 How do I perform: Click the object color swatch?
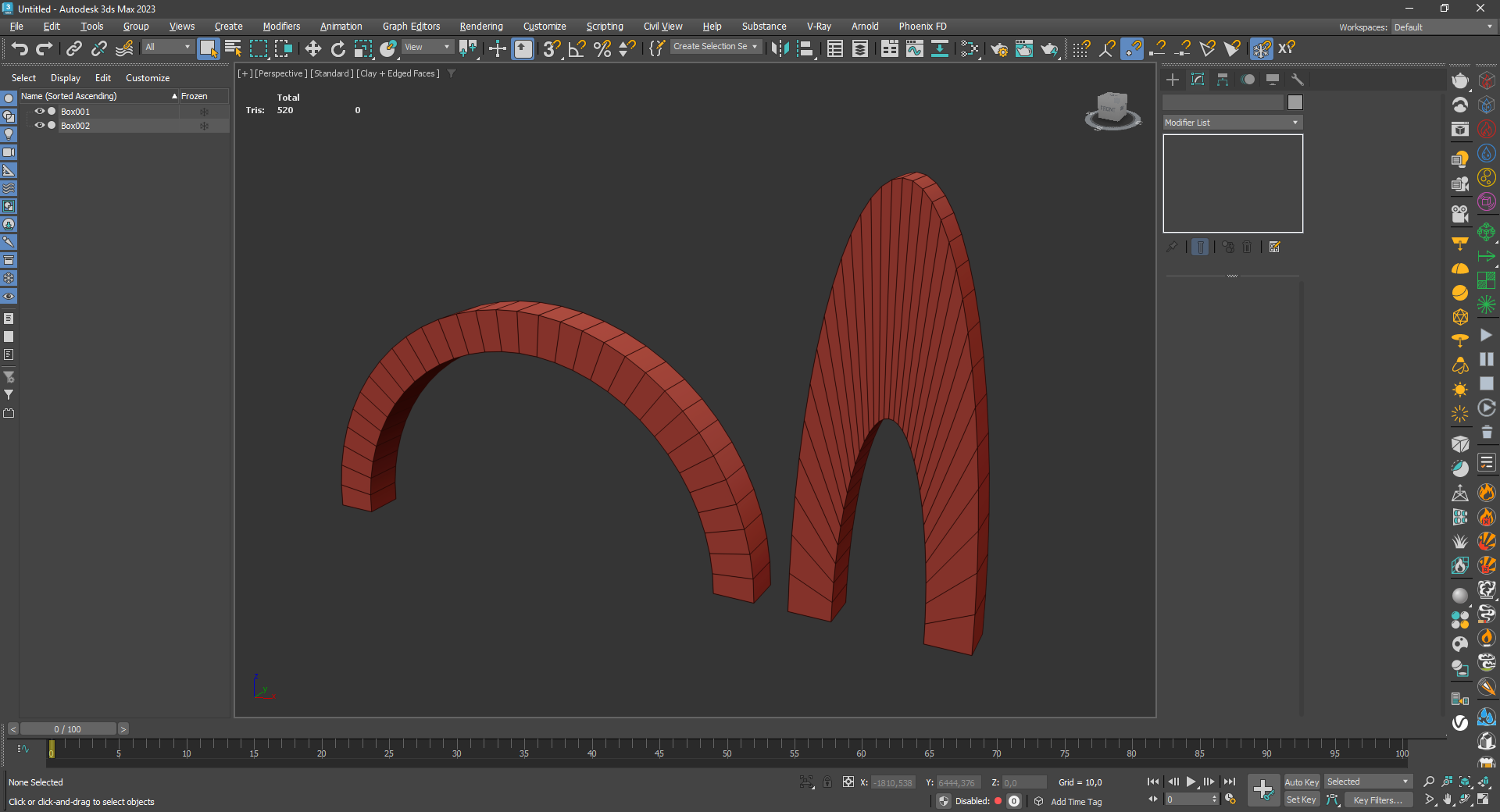pos(1295,102)
